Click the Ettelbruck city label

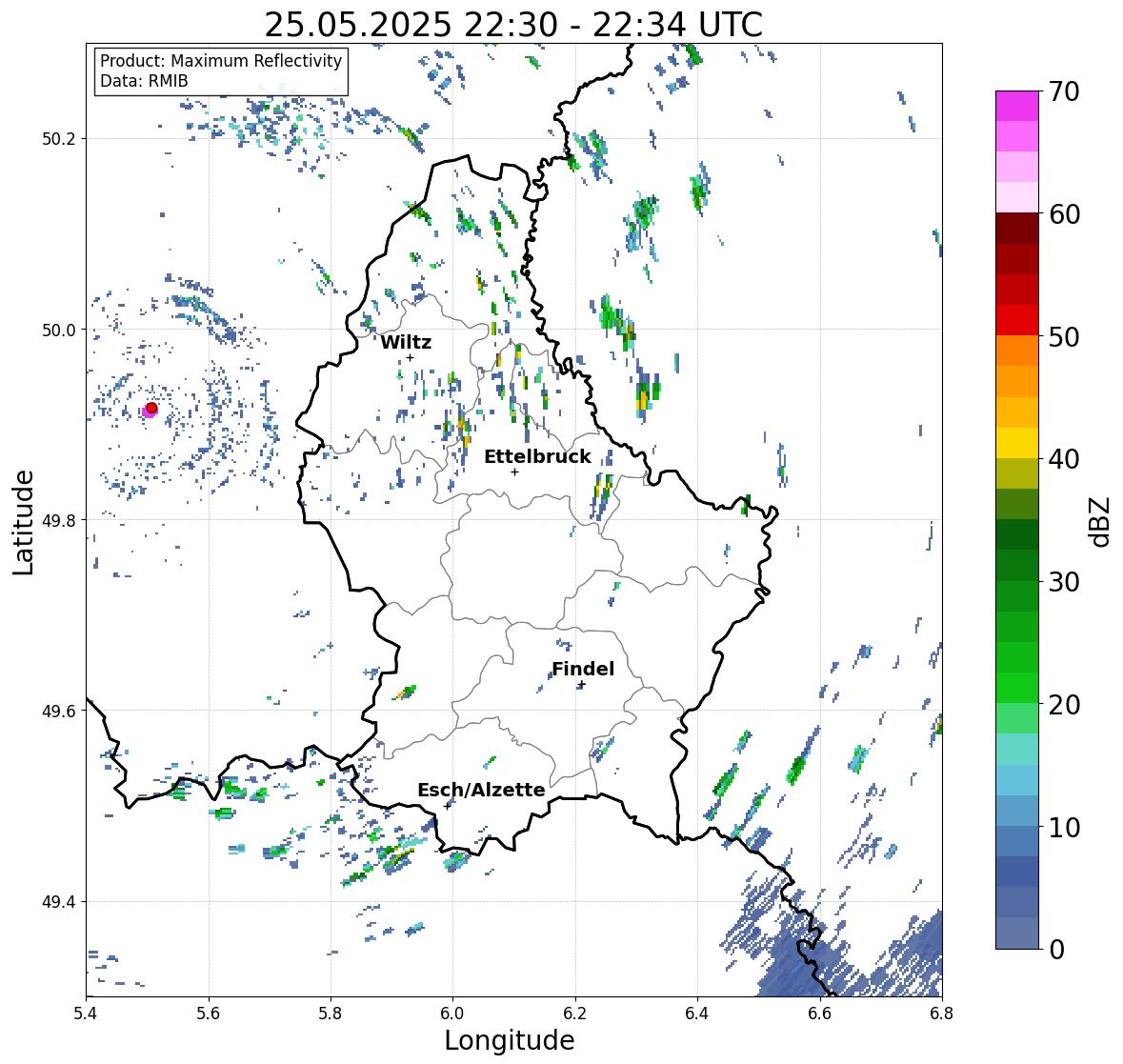pos(537,457)
